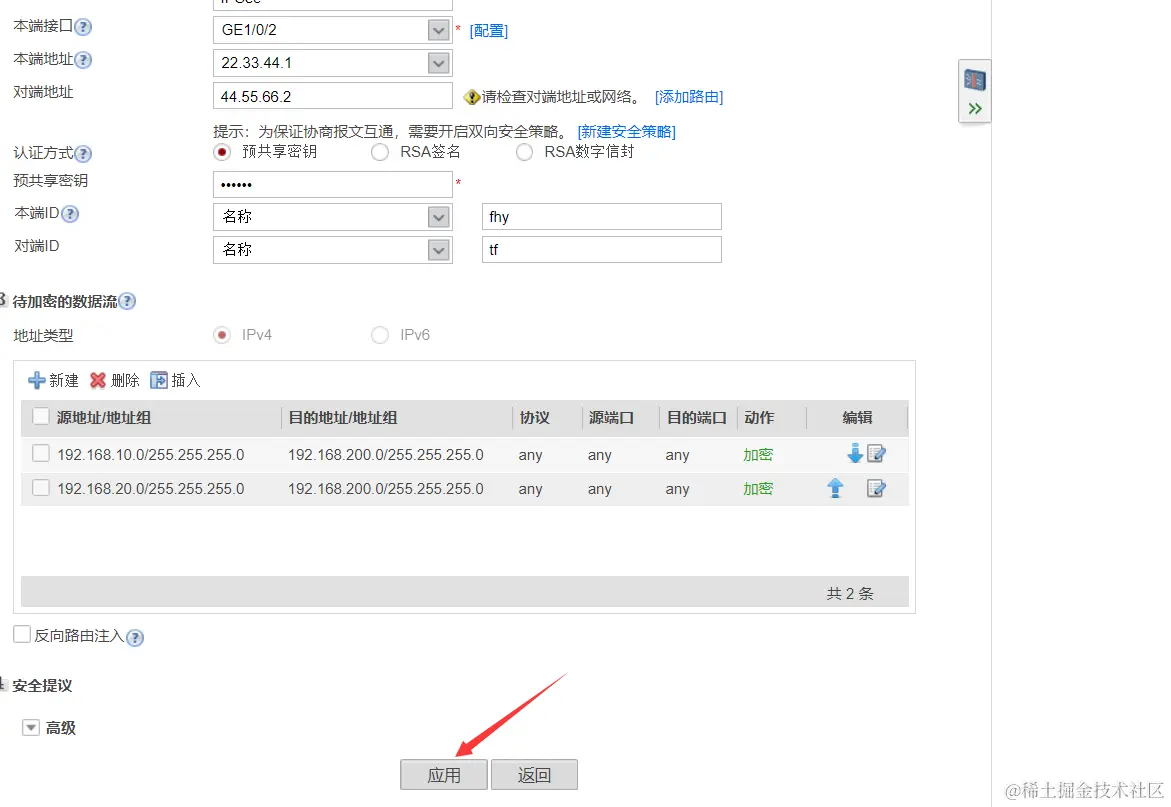Image resolution: width=1171 pixels, height=807 pixels.
Task: Expand side panel with double chevron
Action: [975, 109]
